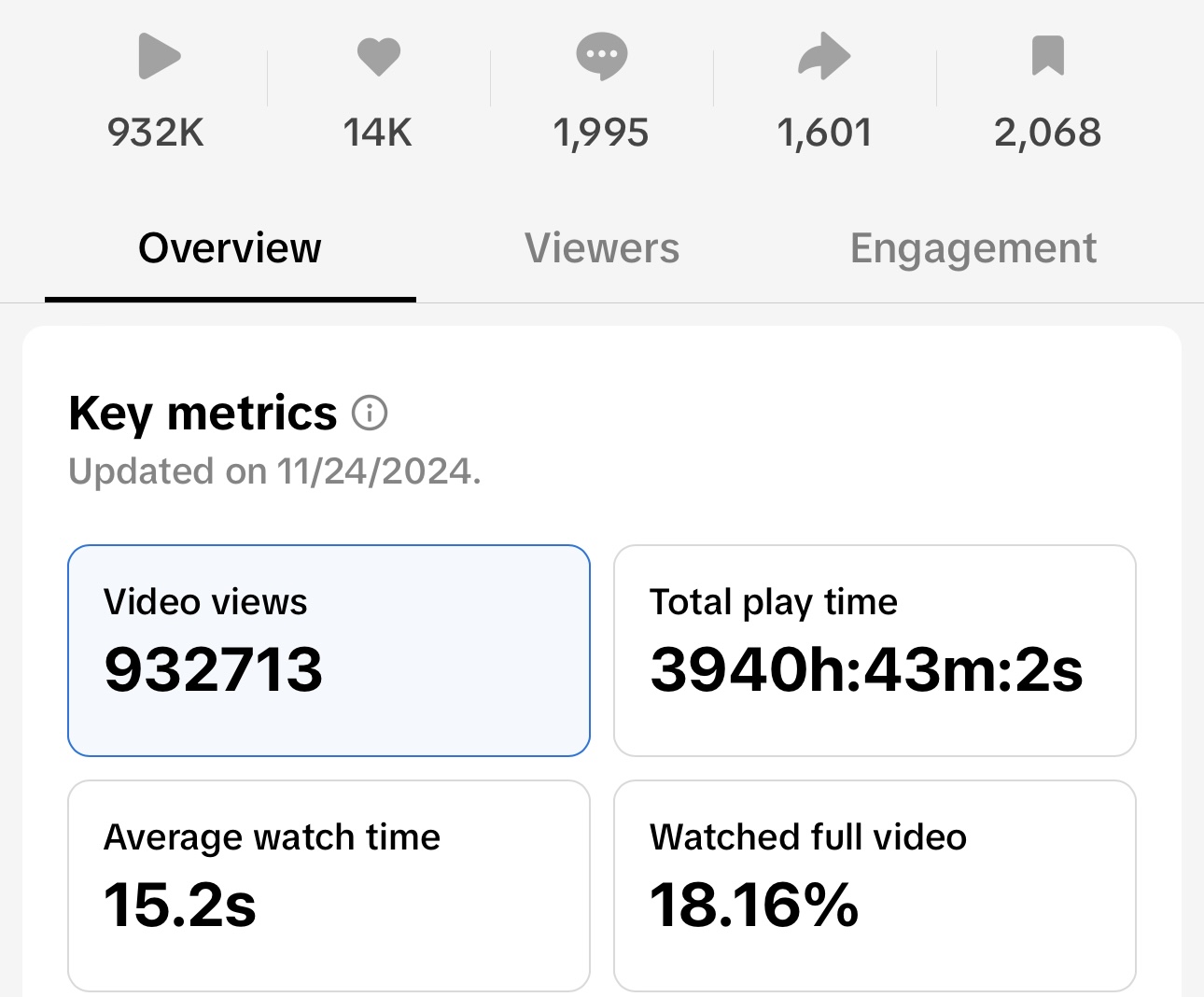Select the Average watch time card
The height and width of the screenshot is (997, 1204).
329,886
